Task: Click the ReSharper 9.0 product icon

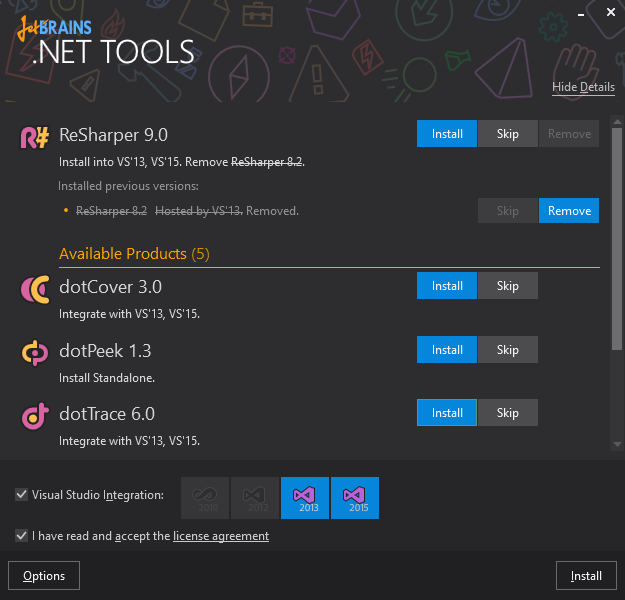Action: click(x=35, y=137)
